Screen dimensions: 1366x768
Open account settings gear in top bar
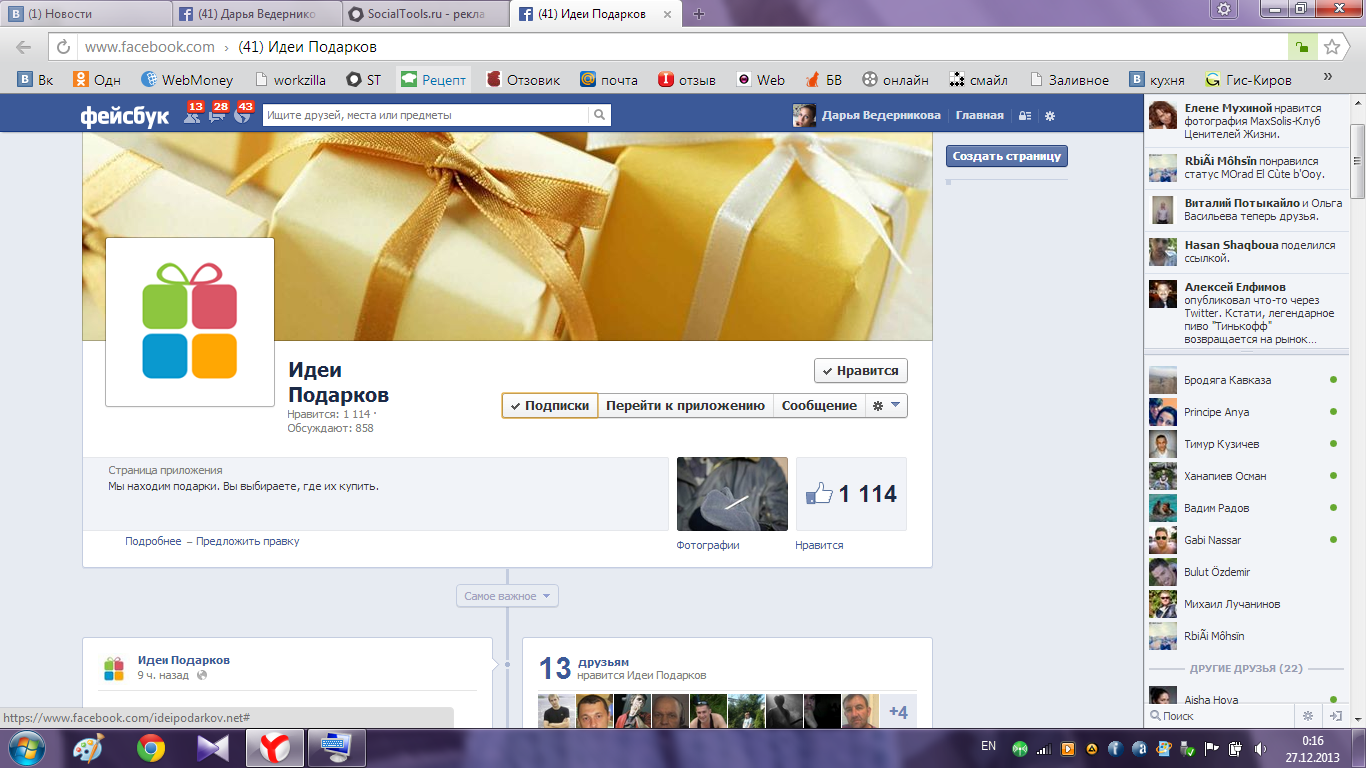click(1050, 116)
